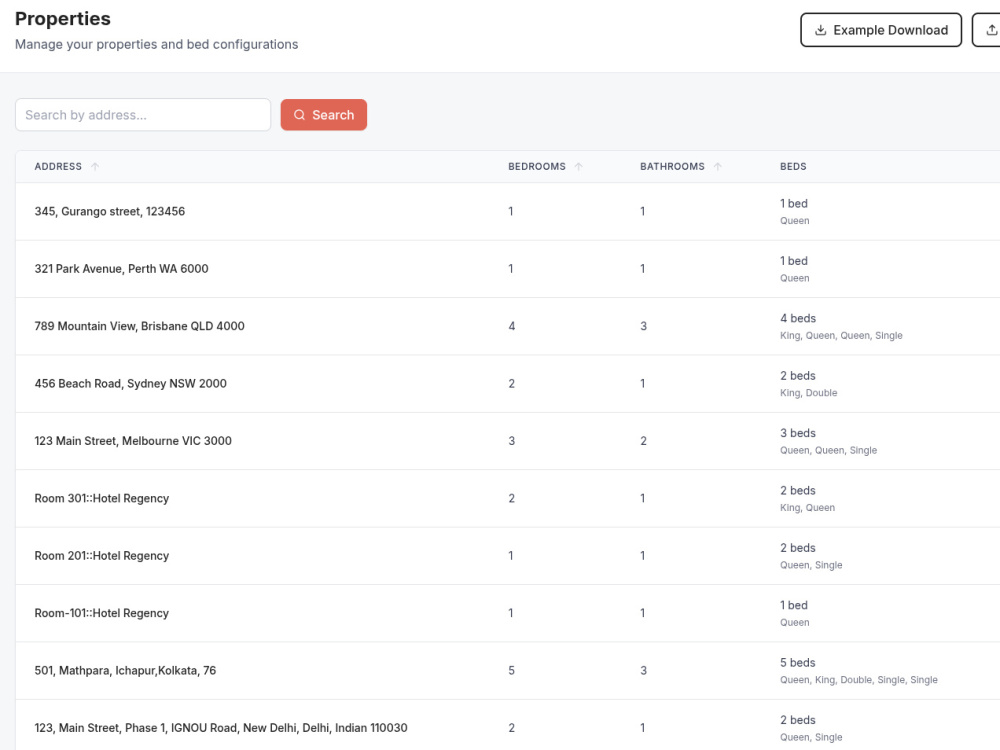Click the sort arrow next to Bedrooms
Screen dimensions: 1000x750
pos(578,166)
